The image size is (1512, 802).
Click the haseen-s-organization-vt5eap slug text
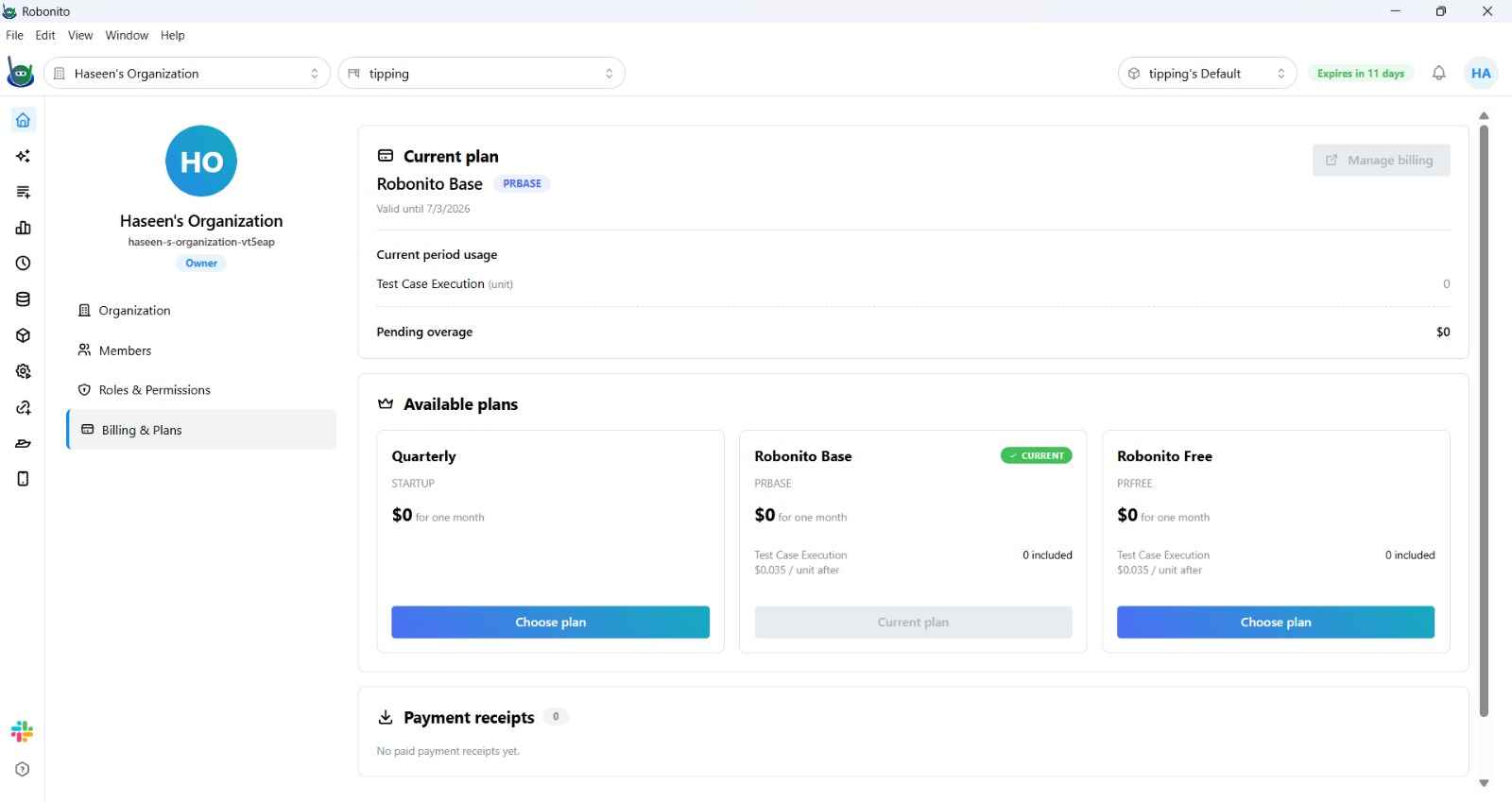click(x=201, y=242)
